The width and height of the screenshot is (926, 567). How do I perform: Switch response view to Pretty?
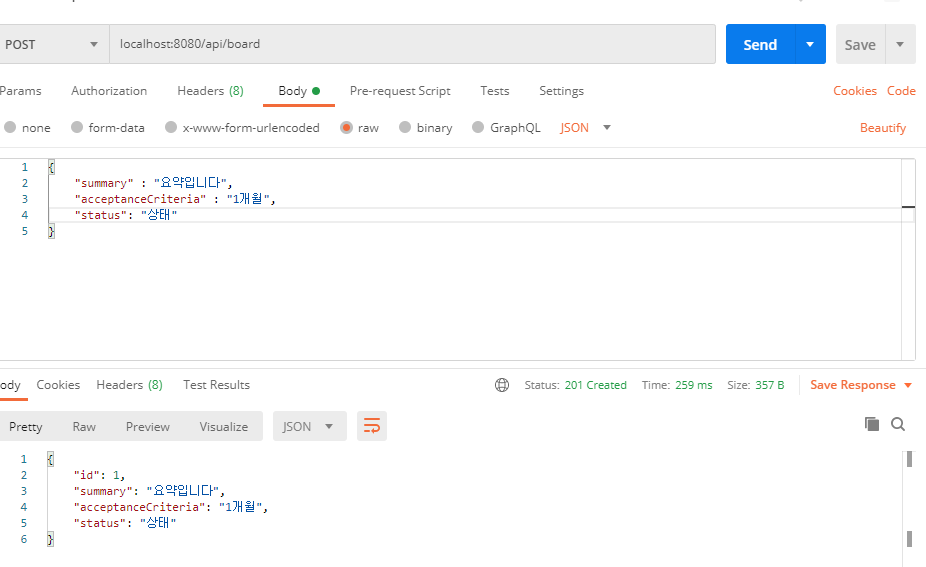pyautogui.click(x=25, y=426)
